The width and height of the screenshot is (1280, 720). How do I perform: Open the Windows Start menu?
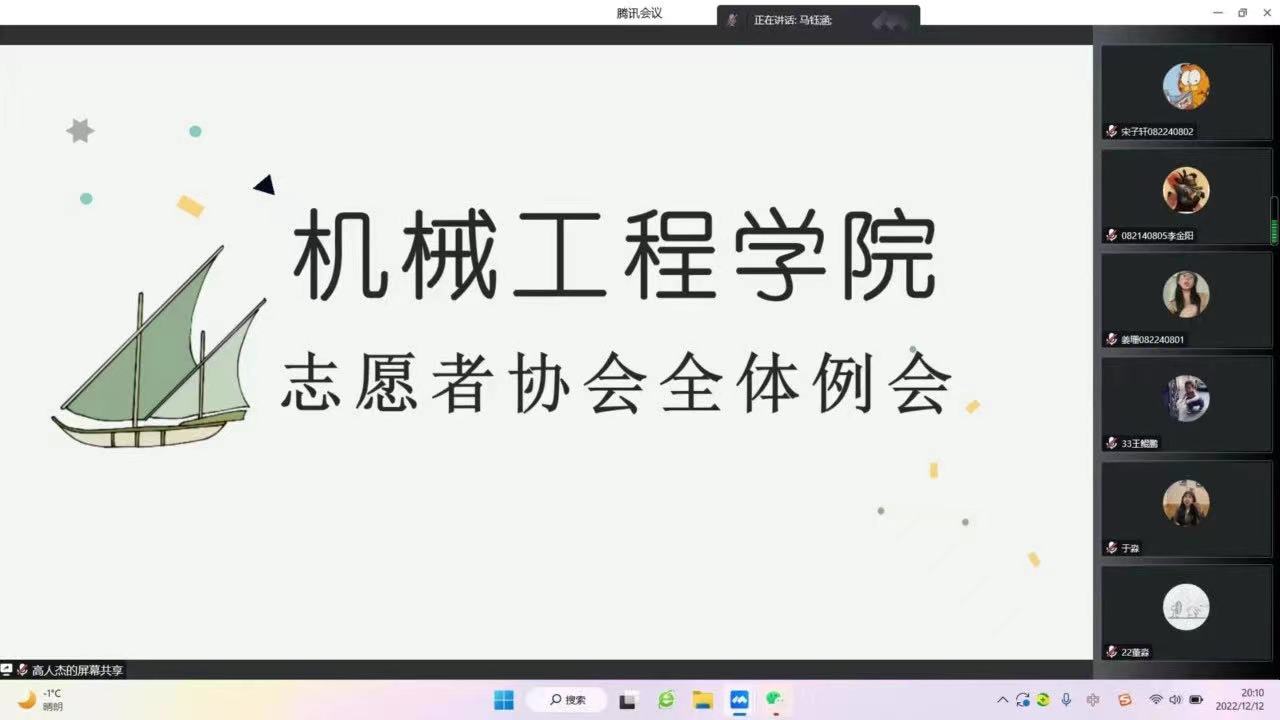coord(504,700)
